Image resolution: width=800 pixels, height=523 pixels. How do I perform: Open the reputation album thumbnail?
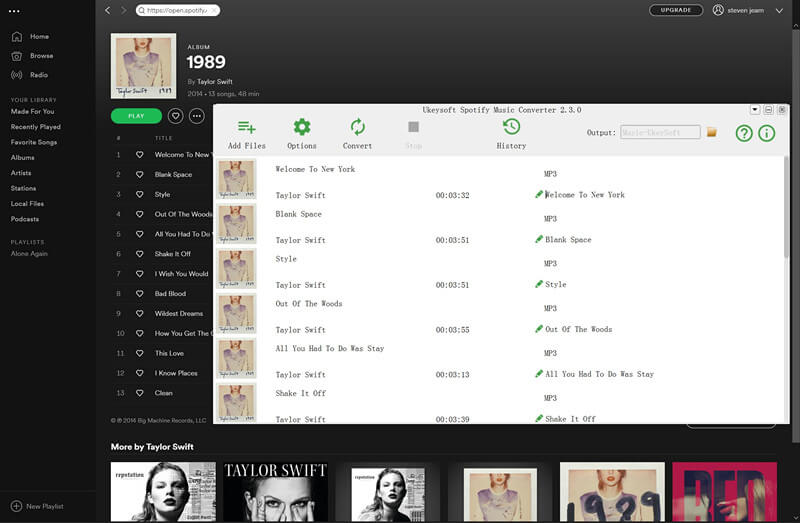(x=163, y=492)
